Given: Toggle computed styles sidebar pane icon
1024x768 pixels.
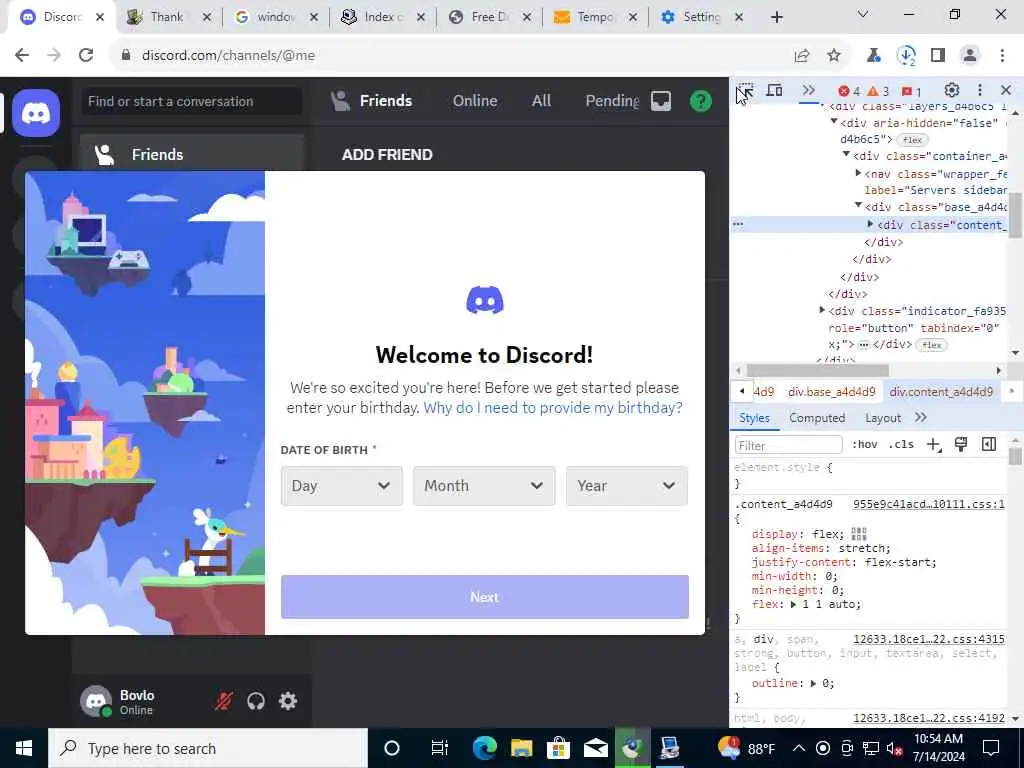Looking at the screenshot, I should 989,445.
